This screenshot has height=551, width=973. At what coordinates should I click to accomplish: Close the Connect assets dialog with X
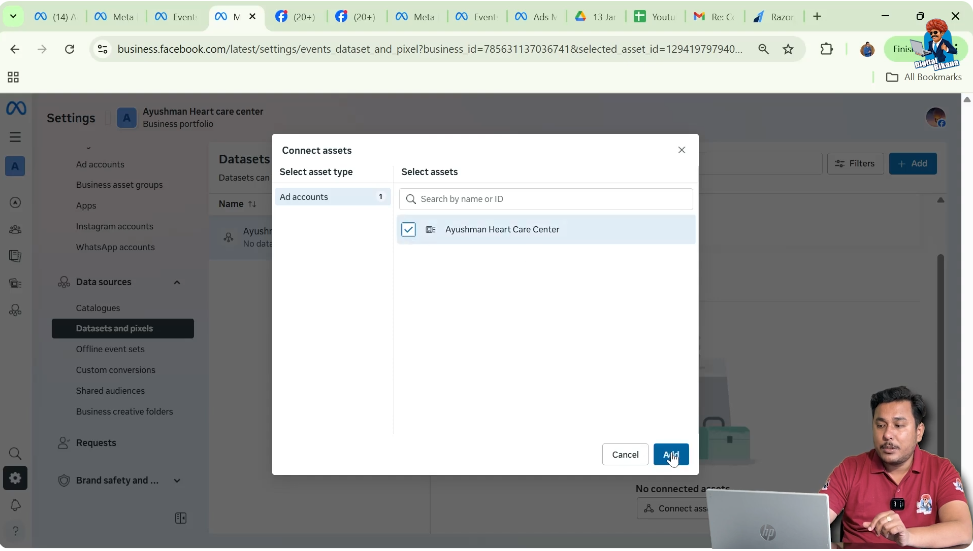click(681, 150)
